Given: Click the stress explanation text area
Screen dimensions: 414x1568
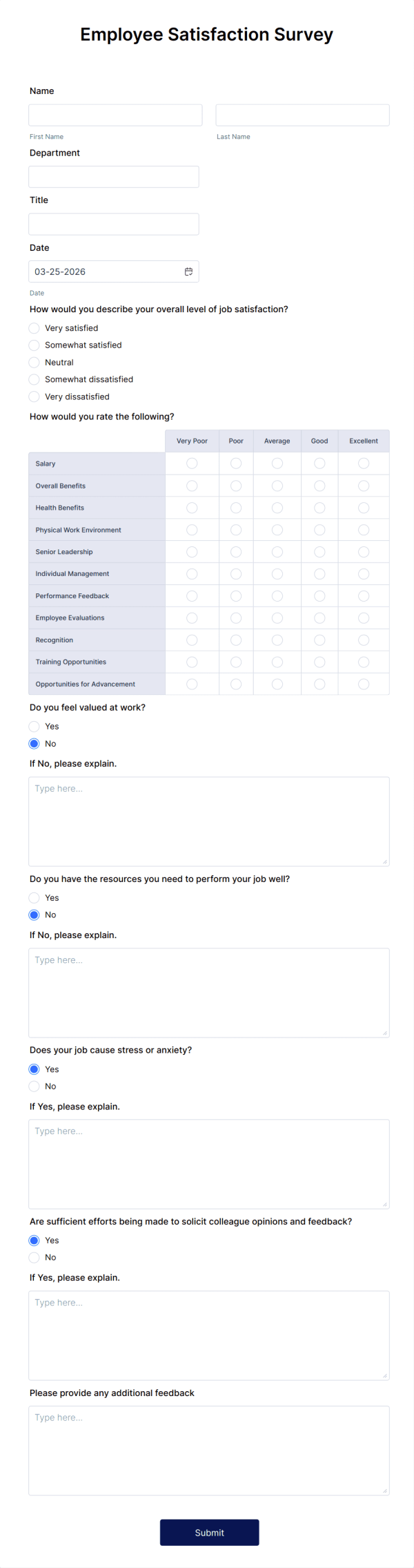Looking at the screenshot, I should point(209,1164).
